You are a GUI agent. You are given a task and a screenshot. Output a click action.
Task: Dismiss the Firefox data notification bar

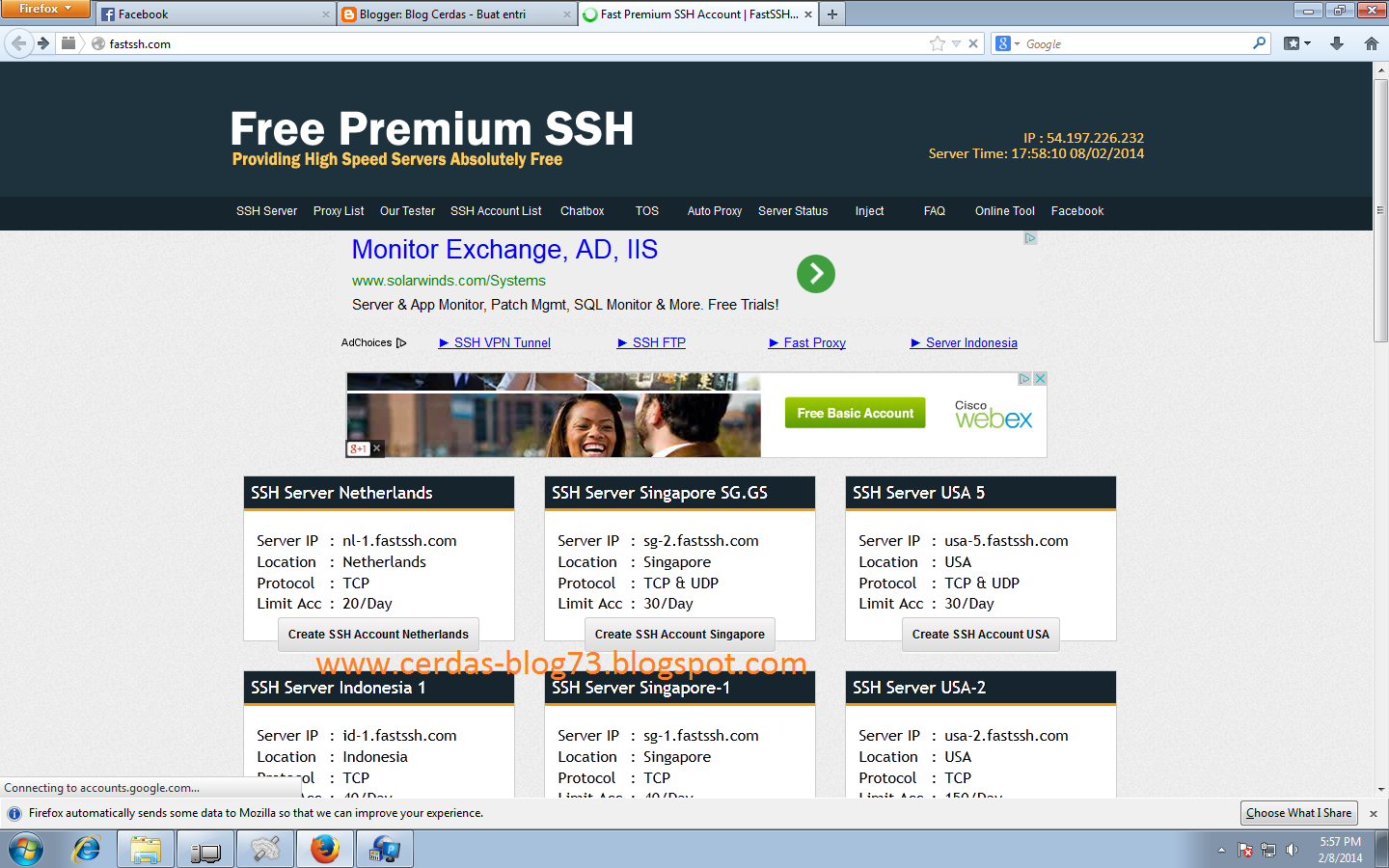pos(1374,814)
